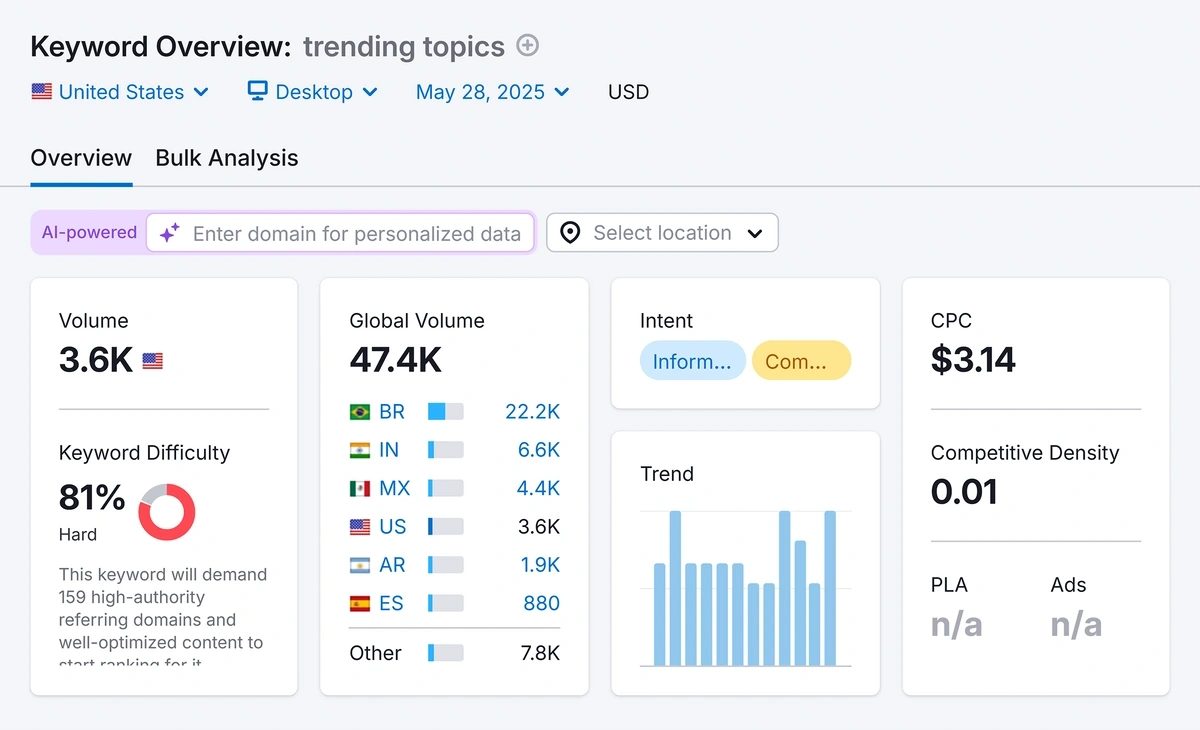Click the Argentina flag in Global Volume
1200x730 pixels.
tap(360, 565)
